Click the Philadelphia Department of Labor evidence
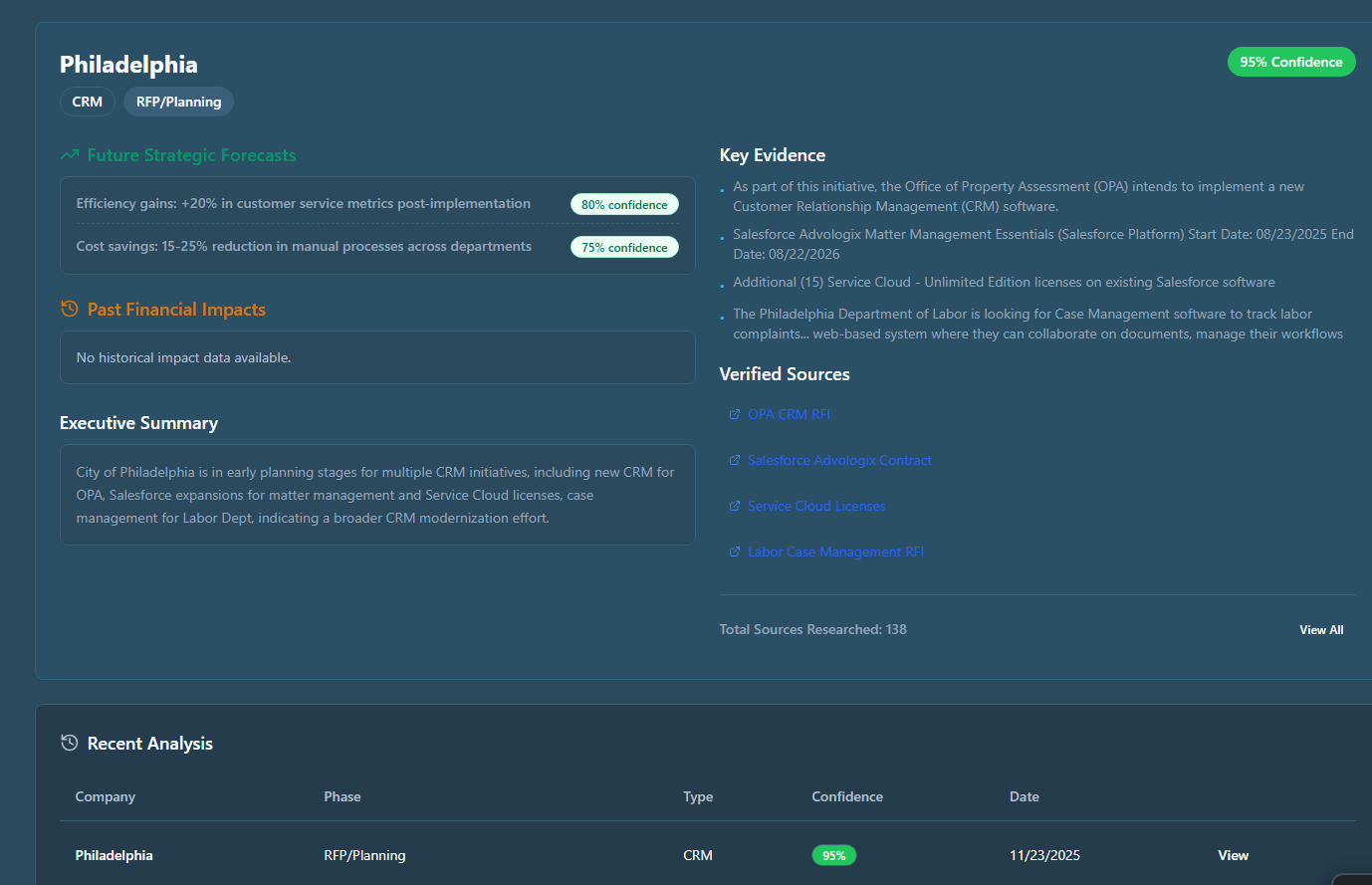The width and height of the screenshot is (1372, 885). tap(1038, 324)
